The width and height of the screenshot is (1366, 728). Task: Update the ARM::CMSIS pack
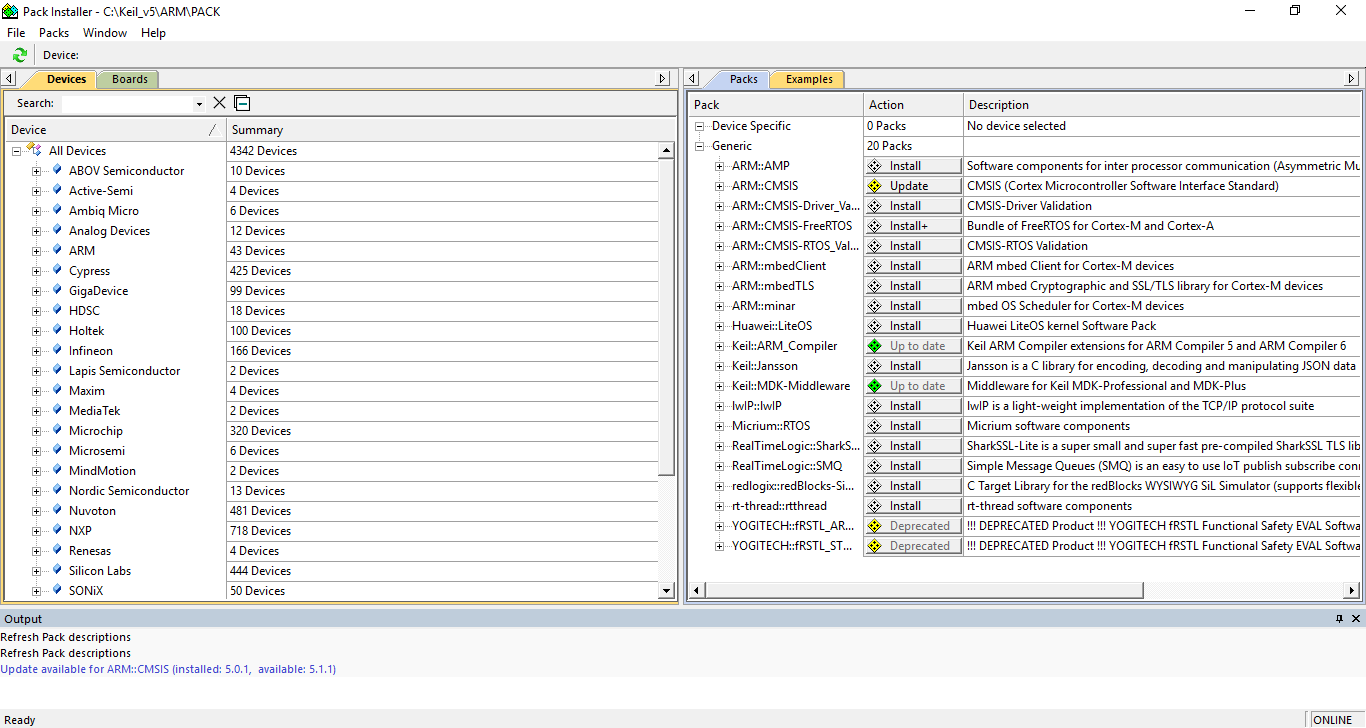913,186
